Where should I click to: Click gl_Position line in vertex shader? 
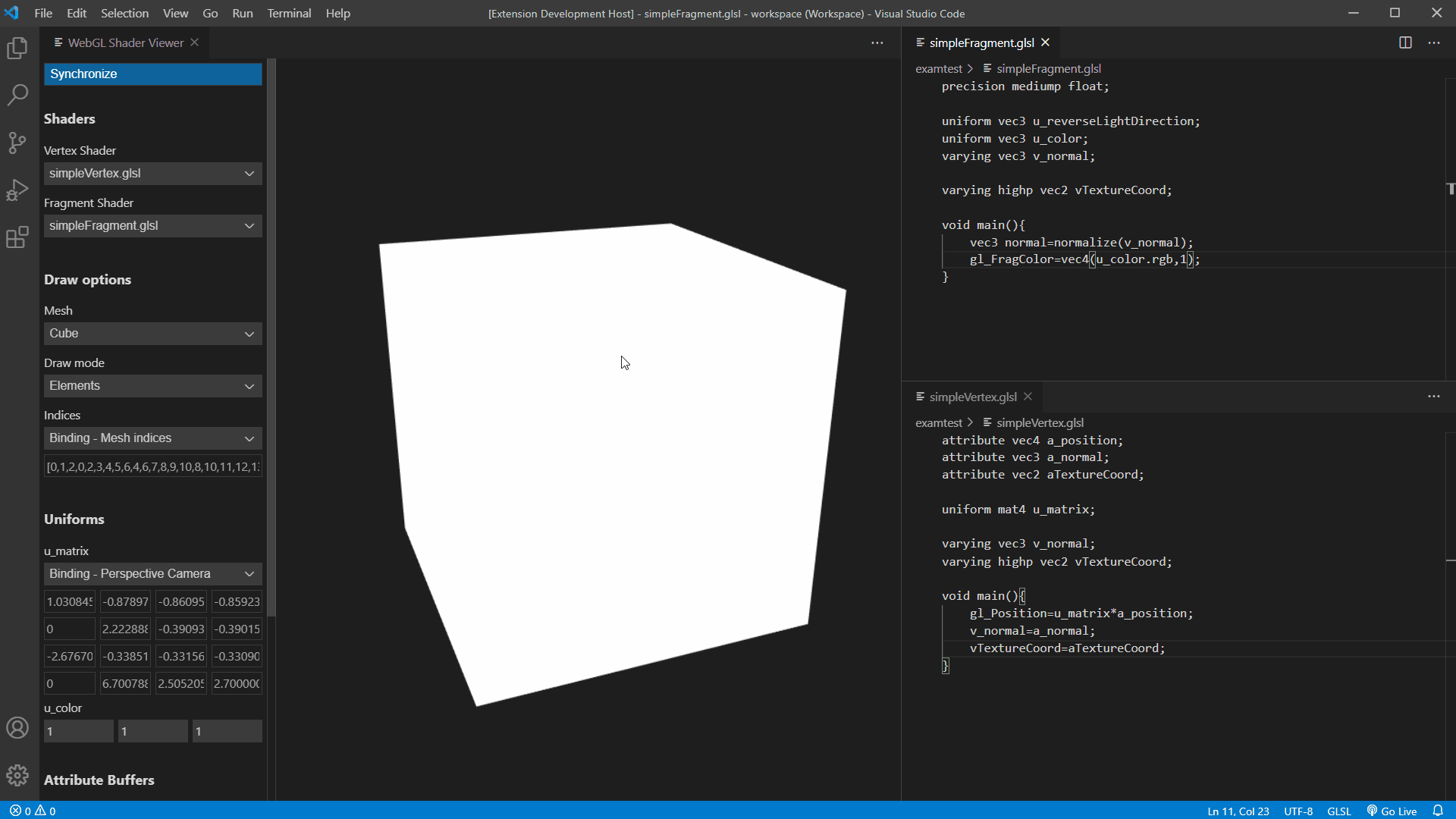tap(1081, 613)
